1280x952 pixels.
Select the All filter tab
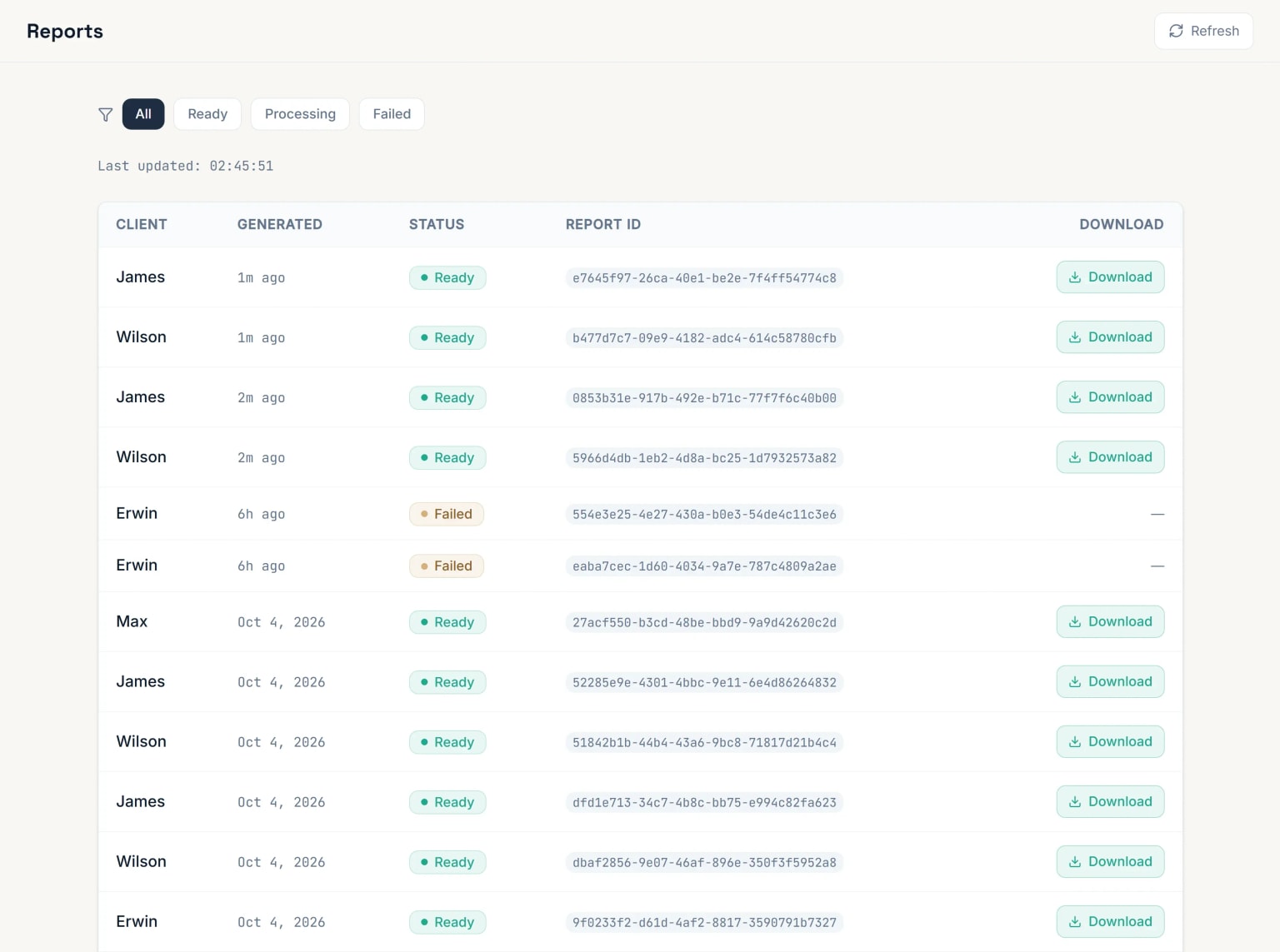coord(143,114)
